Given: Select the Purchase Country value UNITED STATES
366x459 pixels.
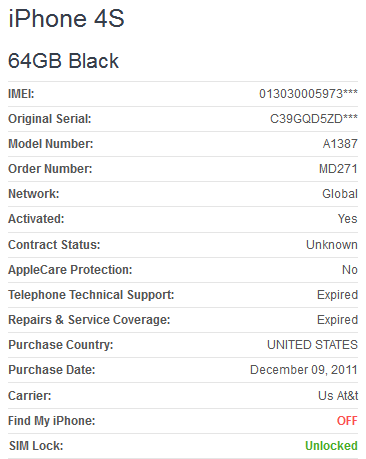Looking at the screenshot, I should click(x=312, y=345).
